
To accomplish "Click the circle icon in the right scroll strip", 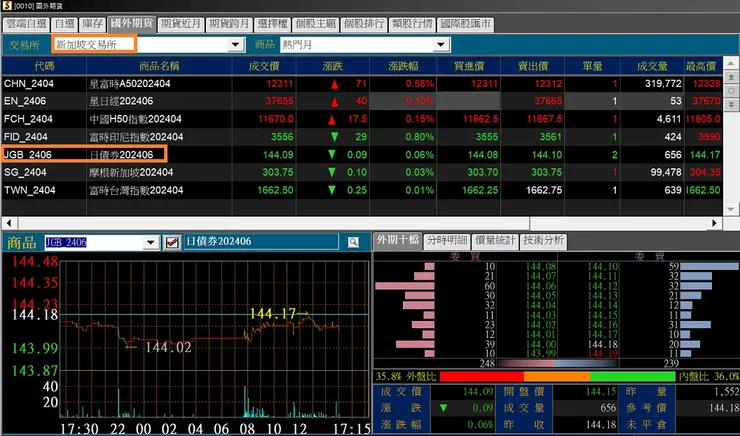I will pos(731,91).
